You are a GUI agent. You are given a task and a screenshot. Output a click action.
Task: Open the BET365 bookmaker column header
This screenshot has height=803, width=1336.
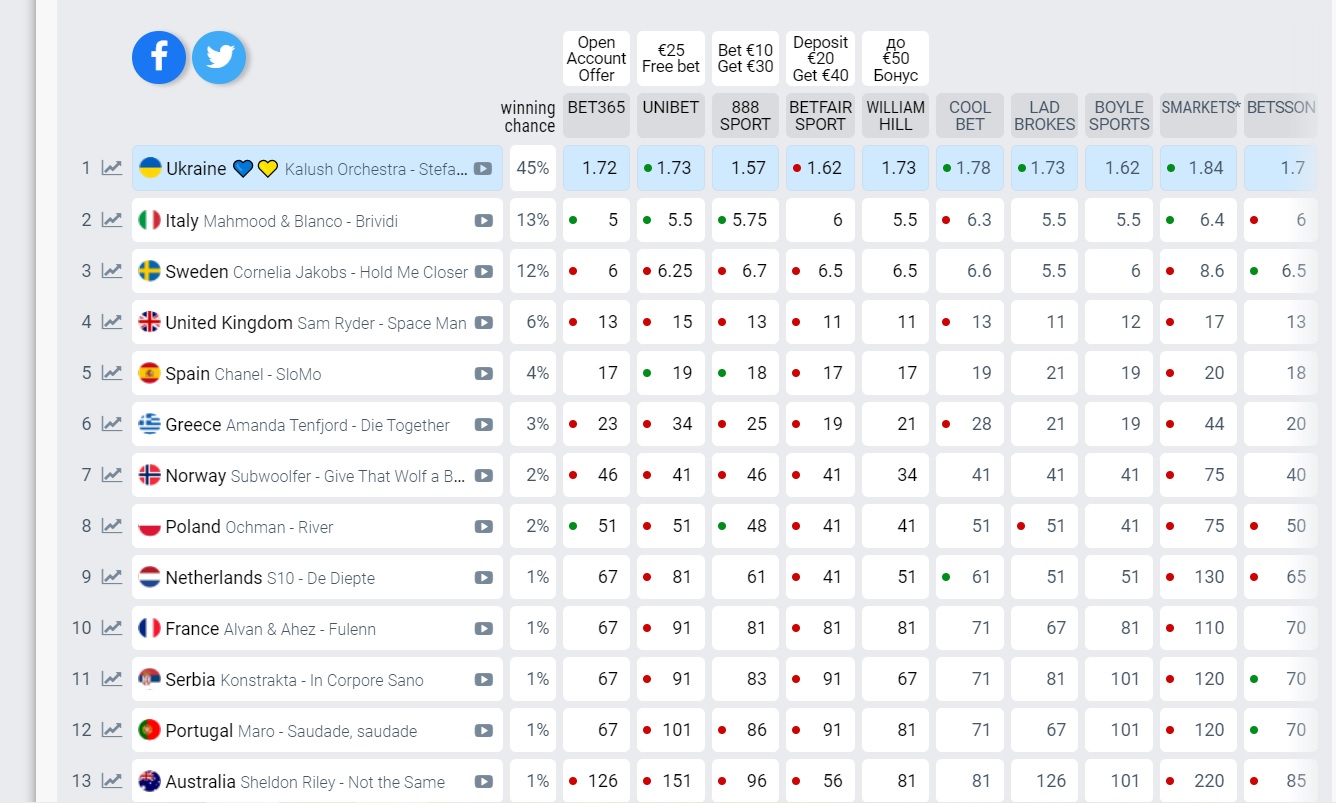[x=596, y=115]
